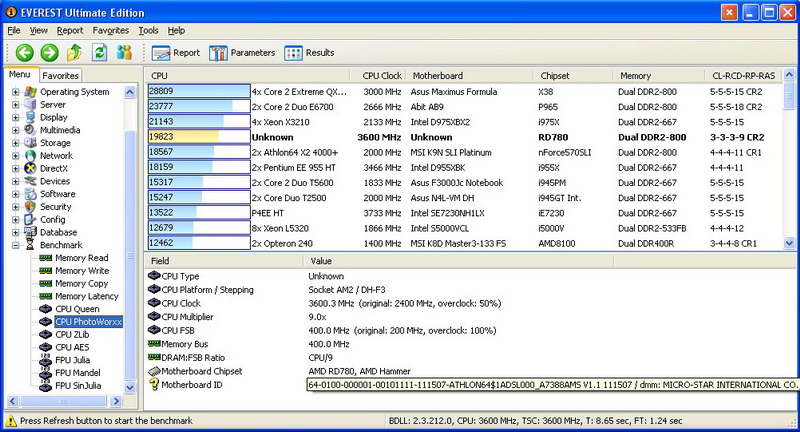Select CPU ZLib benchmark
The width and height of the screenshot is (800, 432).
[72, 335]
